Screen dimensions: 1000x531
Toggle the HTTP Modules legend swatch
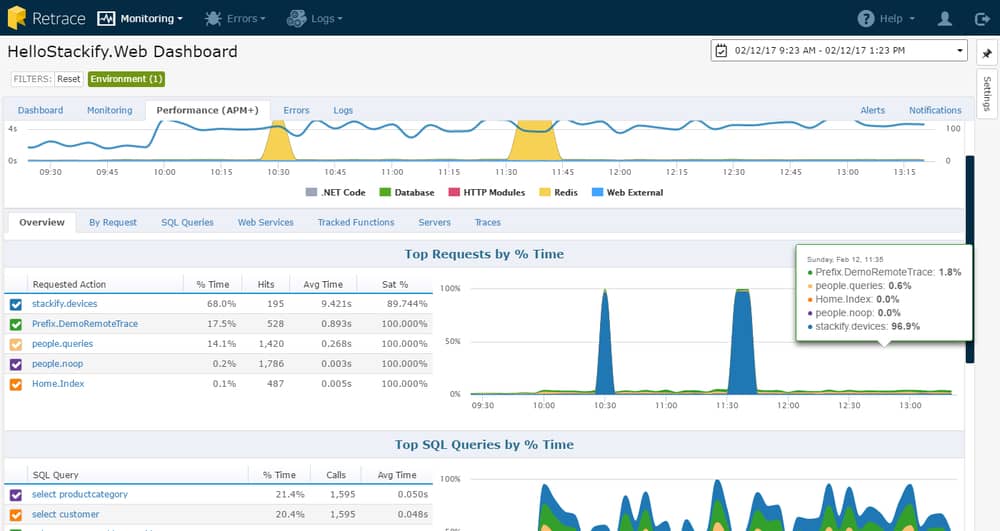[454, 192]
